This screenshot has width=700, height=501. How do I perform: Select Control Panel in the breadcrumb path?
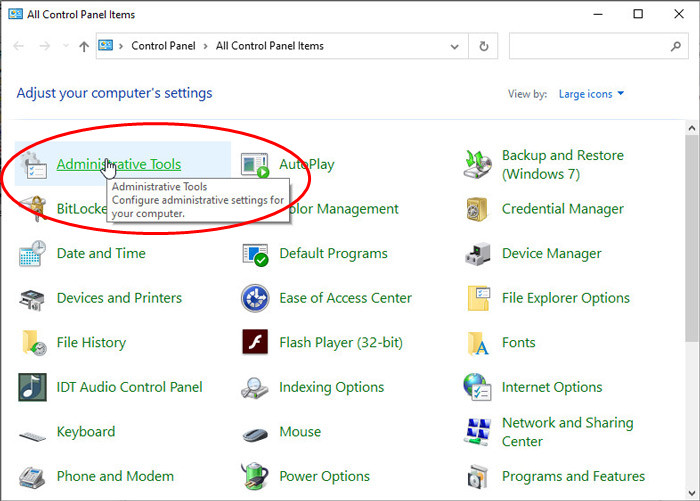click(x=163, y=46)
